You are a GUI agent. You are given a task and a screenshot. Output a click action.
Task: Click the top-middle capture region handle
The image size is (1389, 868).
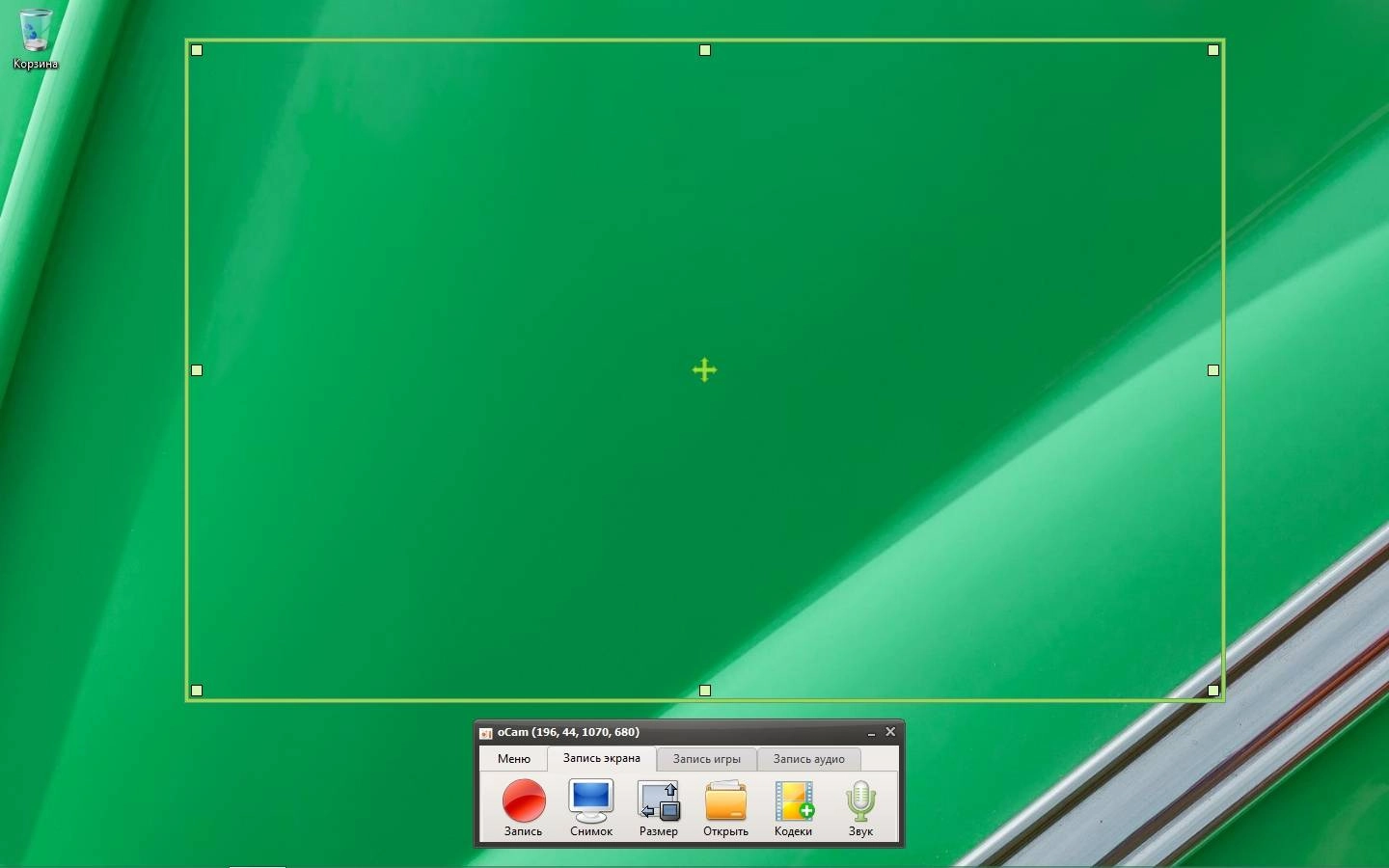click(x=705, y=50)
